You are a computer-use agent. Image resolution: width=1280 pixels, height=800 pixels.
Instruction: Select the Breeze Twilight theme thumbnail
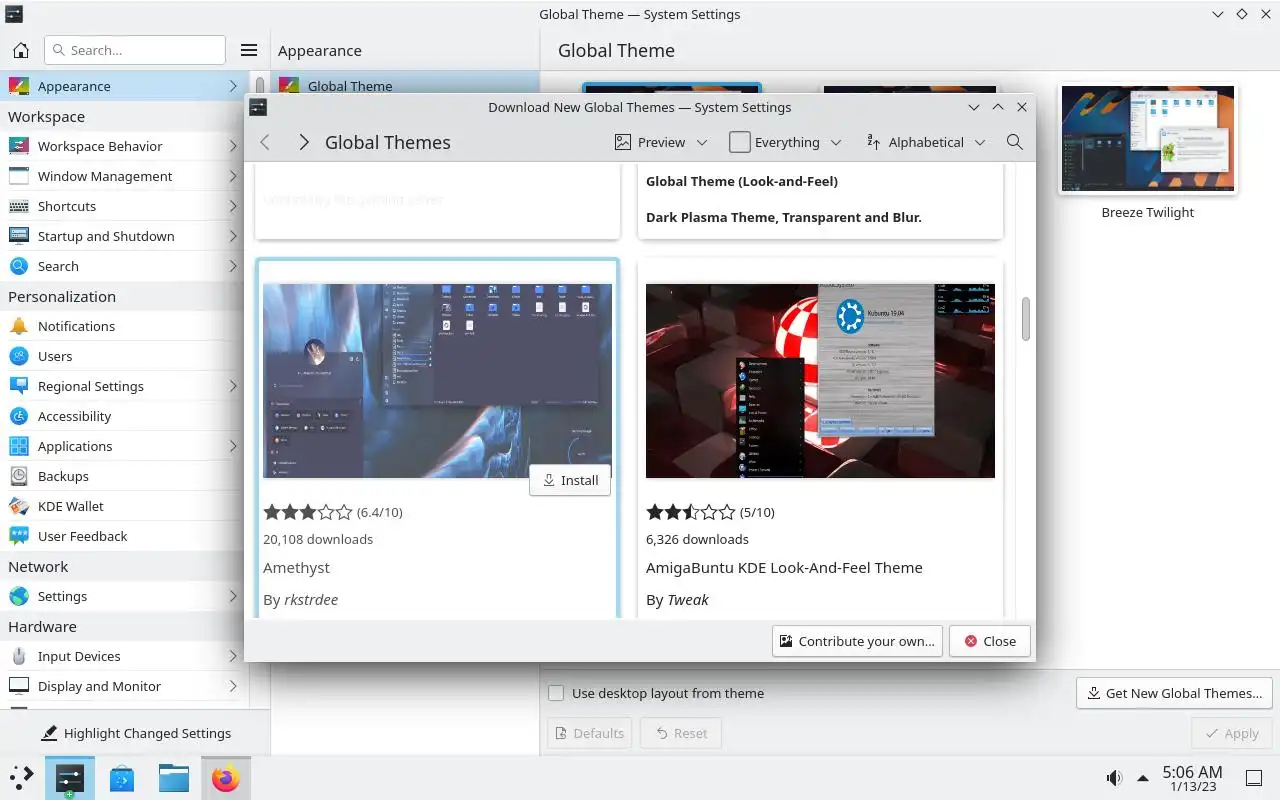[x=1148, y=139]
